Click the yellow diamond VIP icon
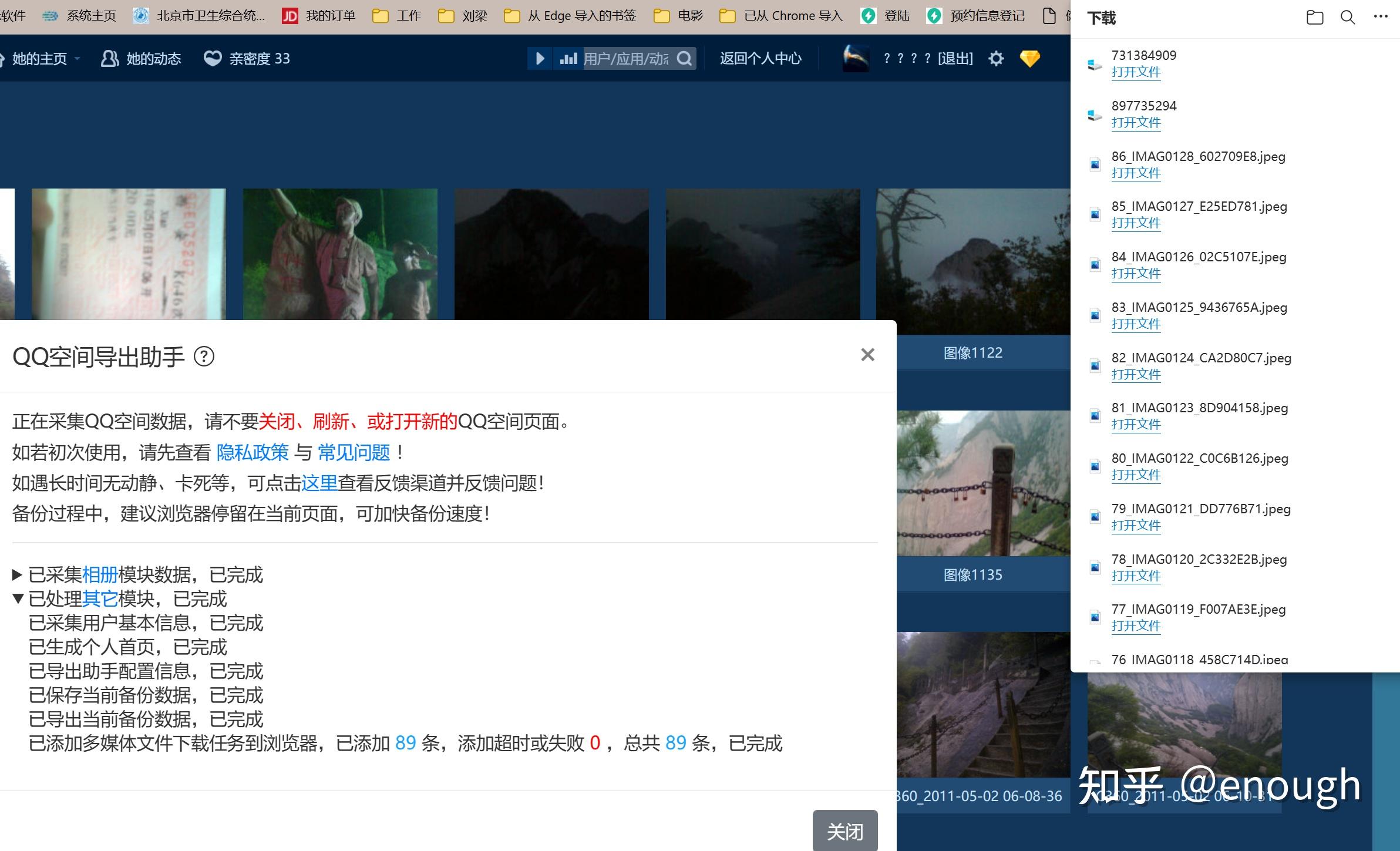Image resolution: width=1400 pixels, height=851 pixels. 1030,58
